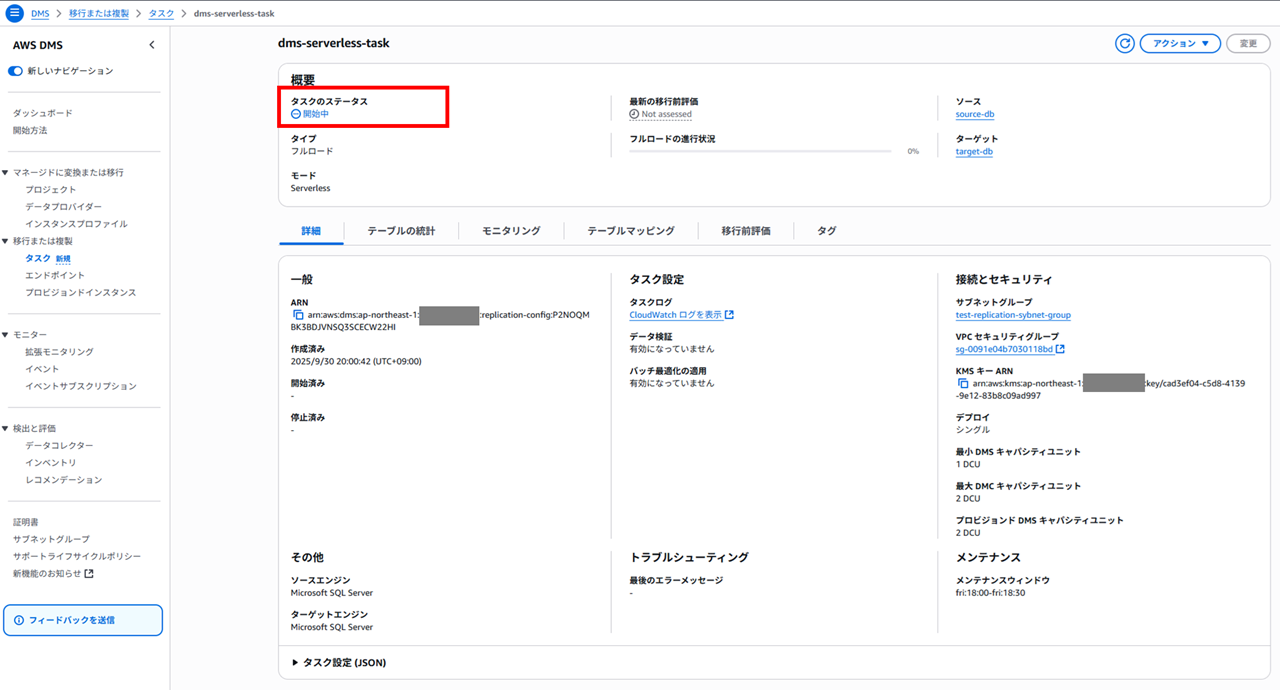Image resolution: width=1280 pixels, height=690 pixels.
Task: Select the 詳細 tab
Action: coord(311,231)
